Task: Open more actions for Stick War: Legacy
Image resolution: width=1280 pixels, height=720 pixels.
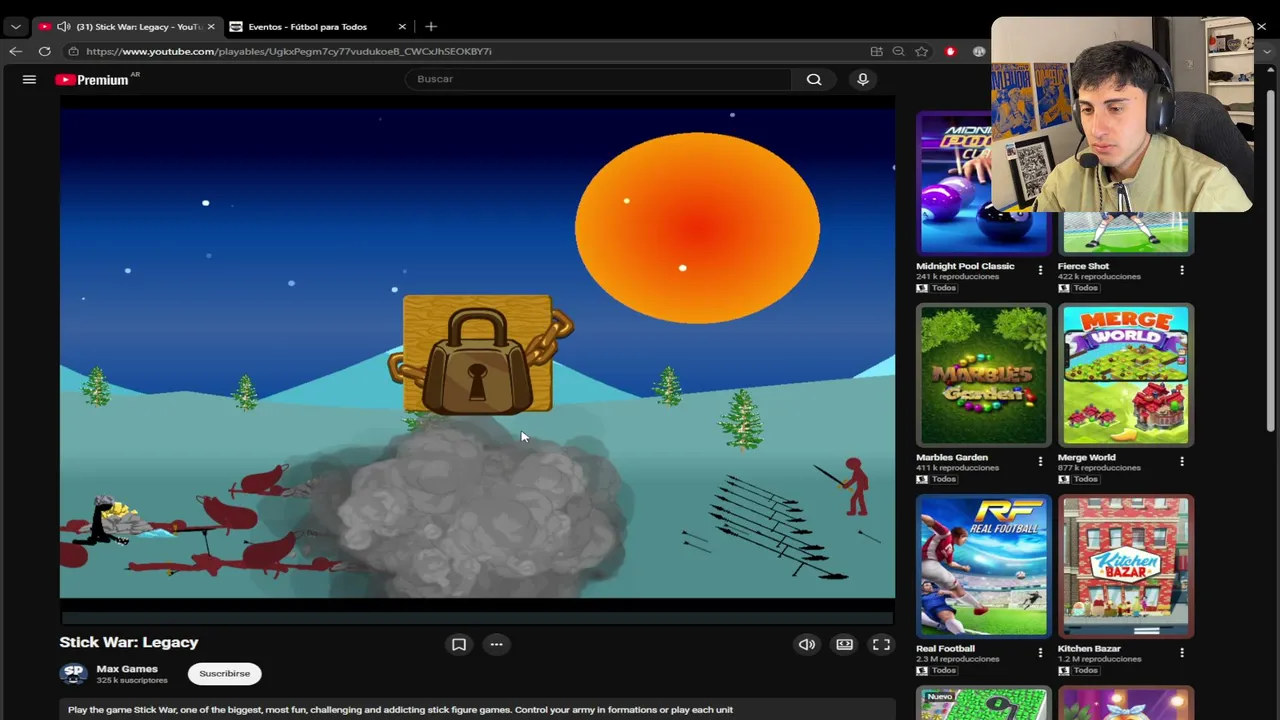Action: [496, 645]
